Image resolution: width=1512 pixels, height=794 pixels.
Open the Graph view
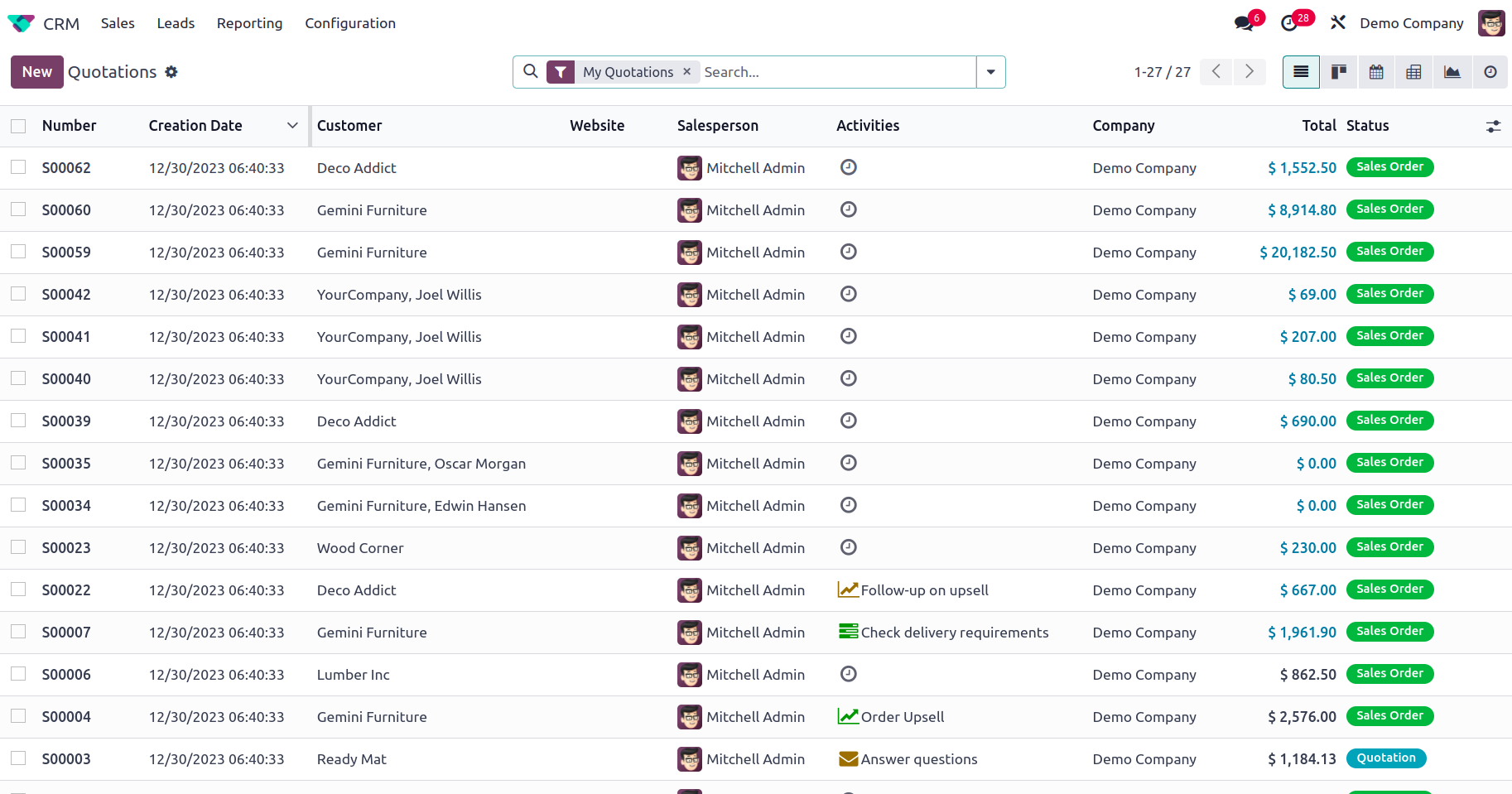click(x=1452, y=72)
